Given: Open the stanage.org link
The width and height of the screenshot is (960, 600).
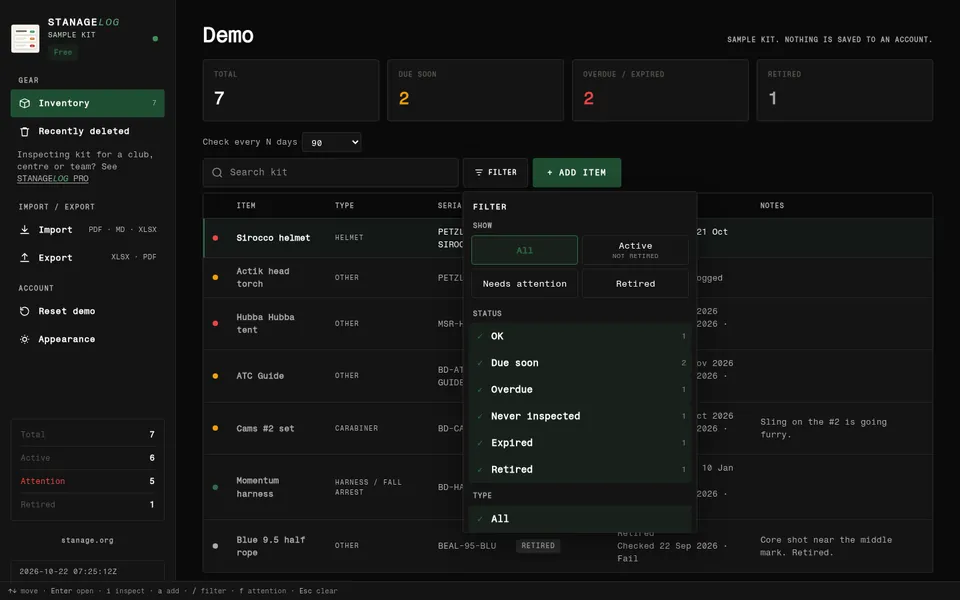Looking at the screenshot, I should click(x=88, y=540).
